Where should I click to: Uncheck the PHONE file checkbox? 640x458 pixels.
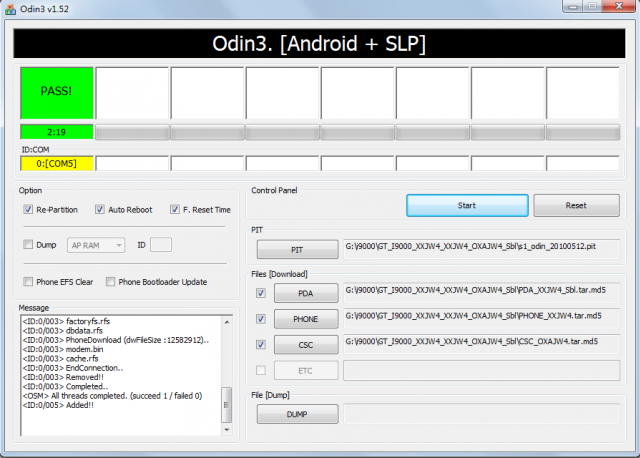261,319
